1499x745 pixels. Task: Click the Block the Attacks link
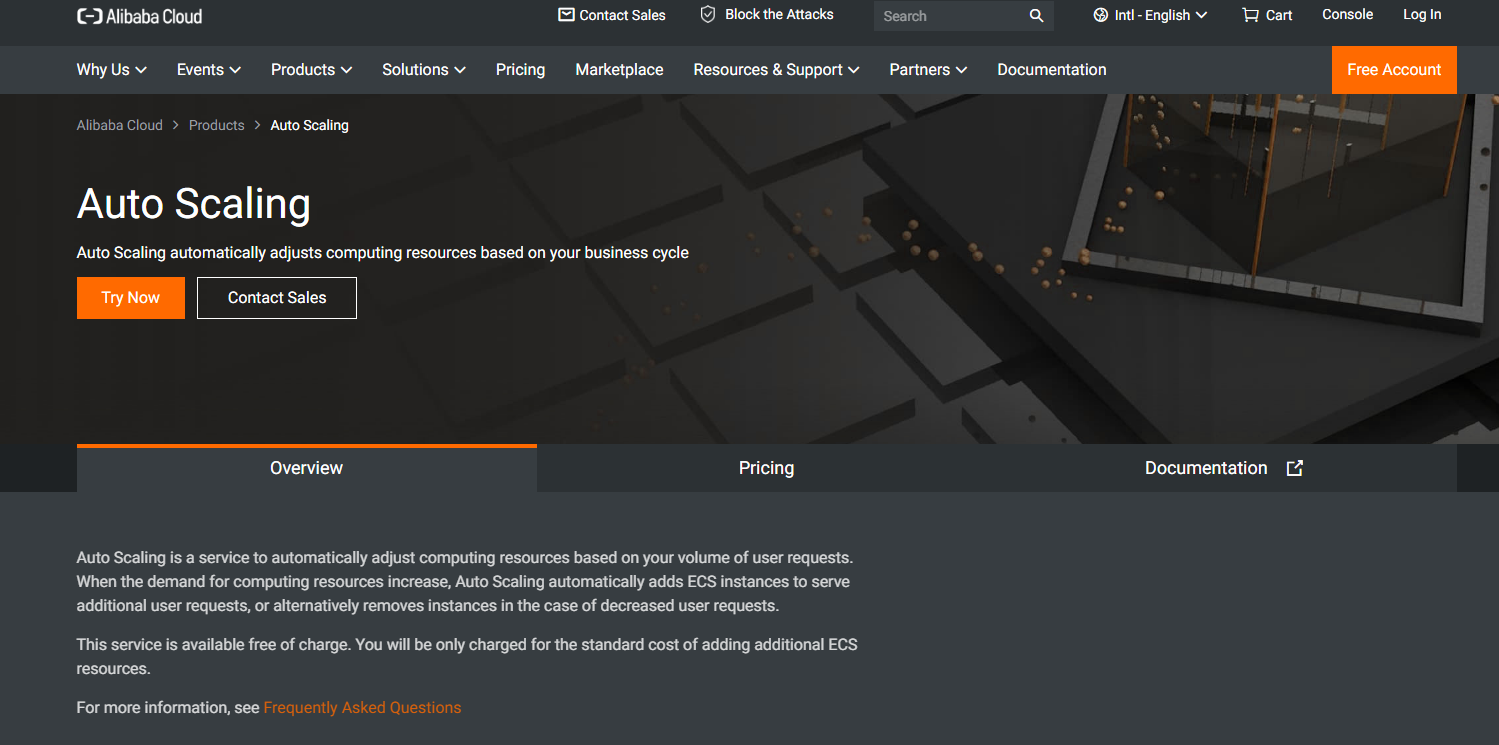coord(767,14)
